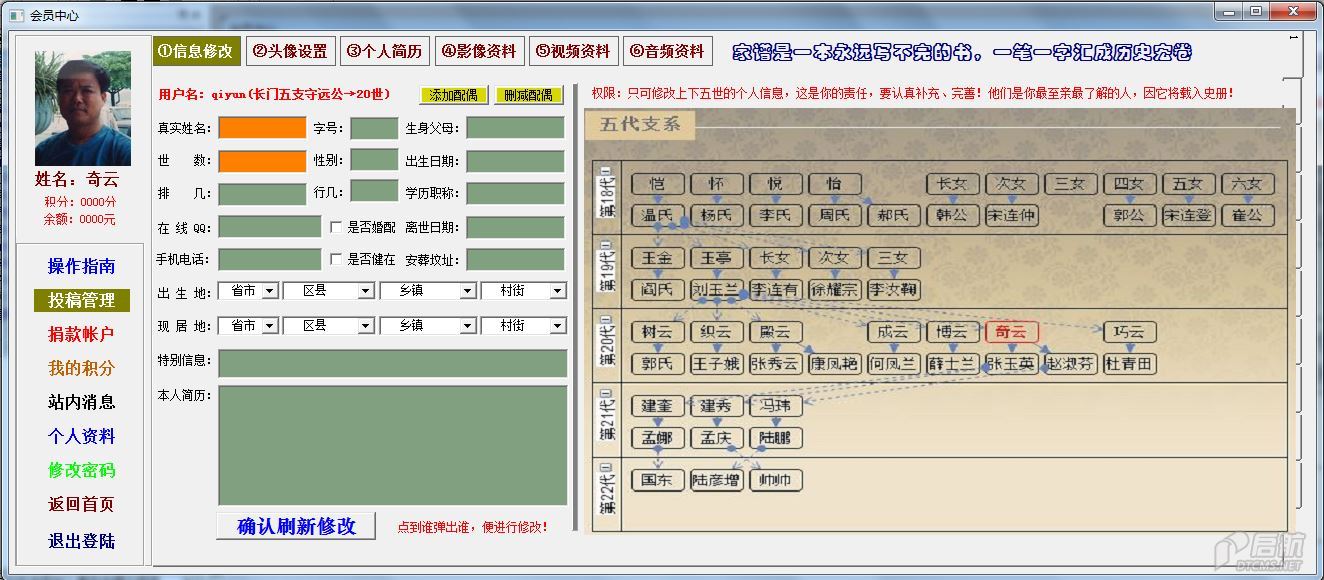Image resolution: width=1324 pixels, height=580 pixels.
Task: Open the 出生地 区县 dropdown
Action: click(329, 291)
